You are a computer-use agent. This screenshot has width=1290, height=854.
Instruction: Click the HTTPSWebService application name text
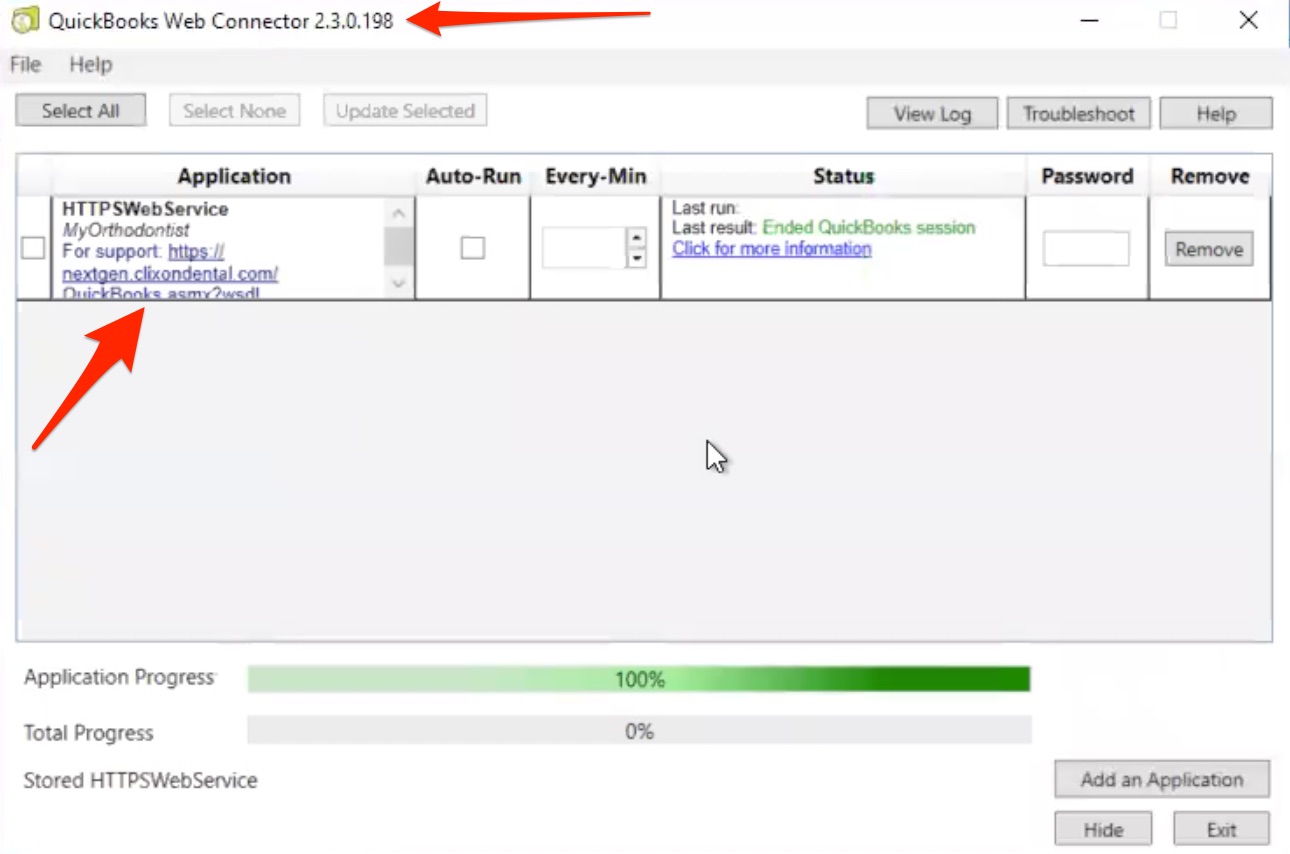coord(145,209)
